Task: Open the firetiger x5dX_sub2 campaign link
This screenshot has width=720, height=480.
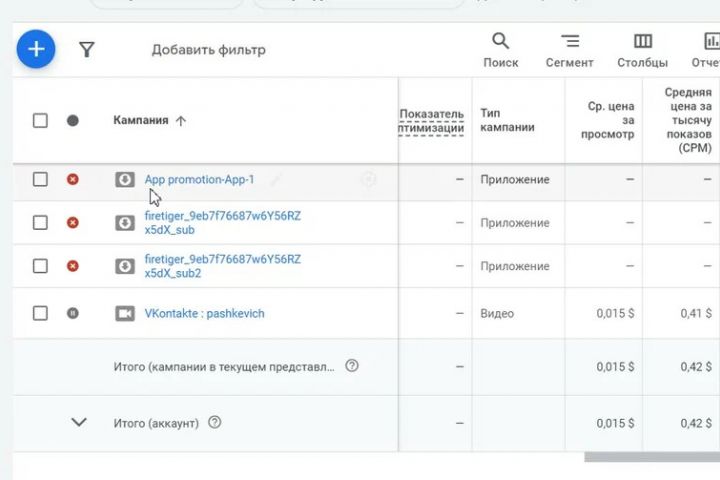Action: pyautogui.click(x=222, y=266)
